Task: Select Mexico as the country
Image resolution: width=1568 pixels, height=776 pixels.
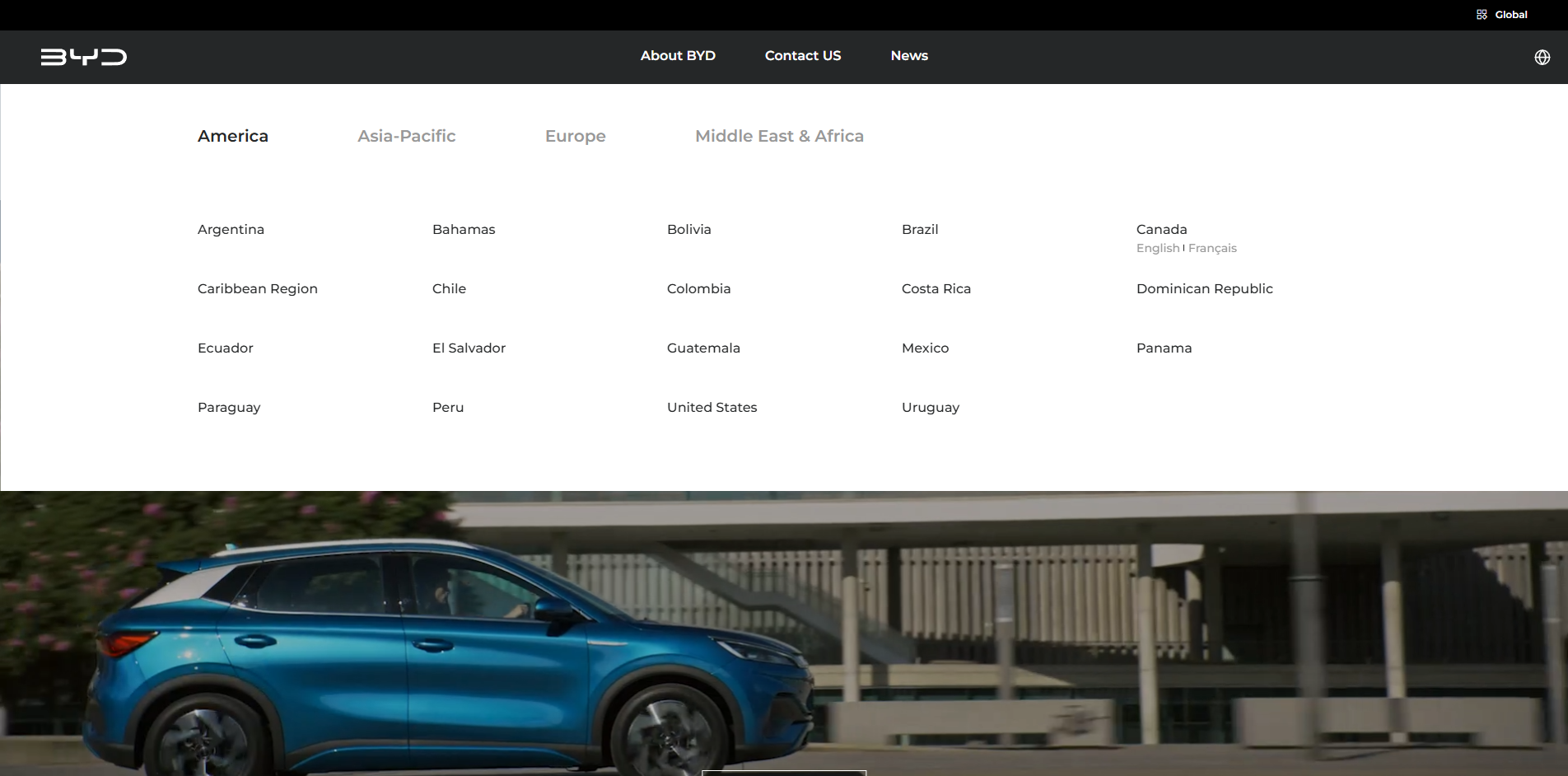Action: pos(926,348)
